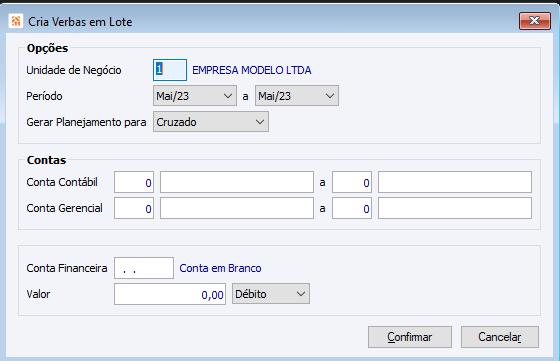Image resolution: width=560 pixels, height=361 pixels.
Task: Click the Cancelar button
Action: [500, 337]
